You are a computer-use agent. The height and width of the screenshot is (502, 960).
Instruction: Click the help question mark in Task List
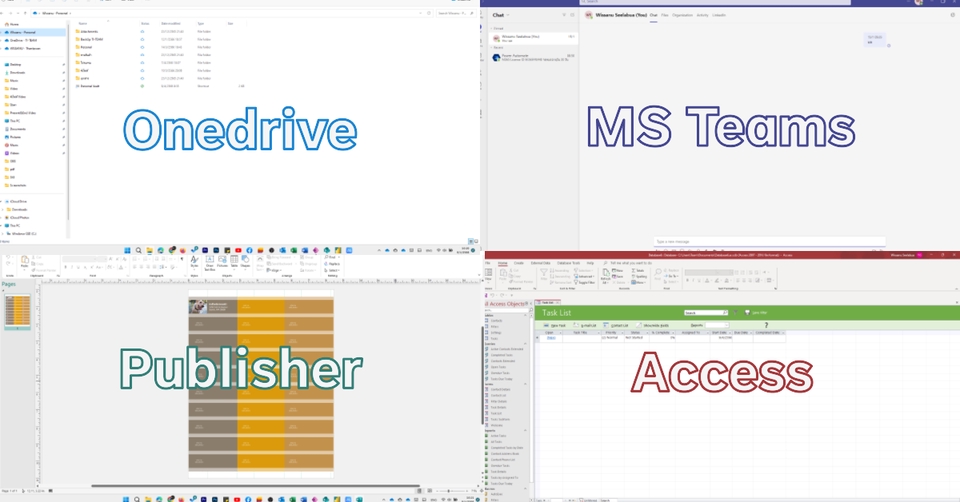766,324
